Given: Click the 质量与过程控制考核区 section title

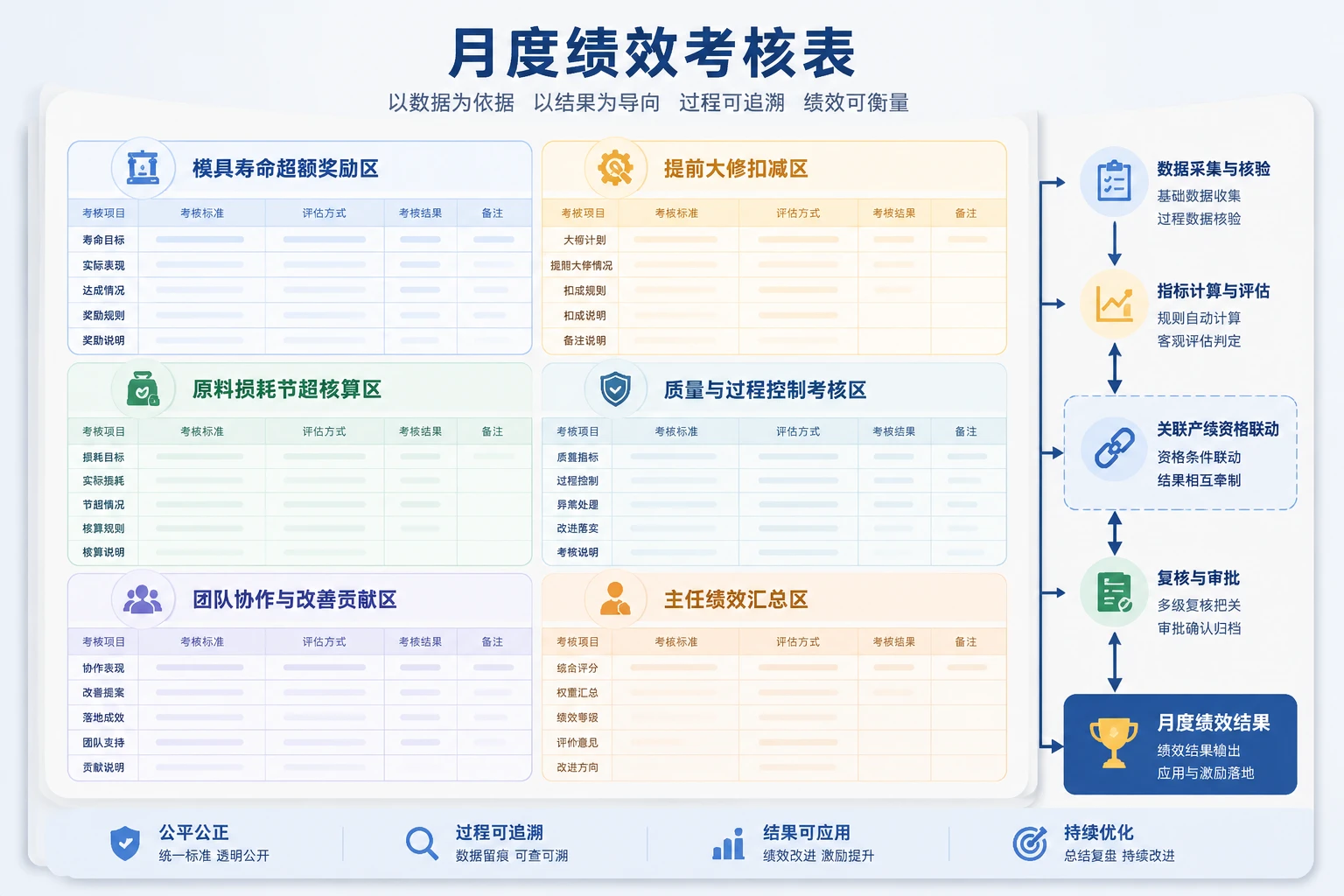Looking at the screenshot, I should (x=765, y=389).
